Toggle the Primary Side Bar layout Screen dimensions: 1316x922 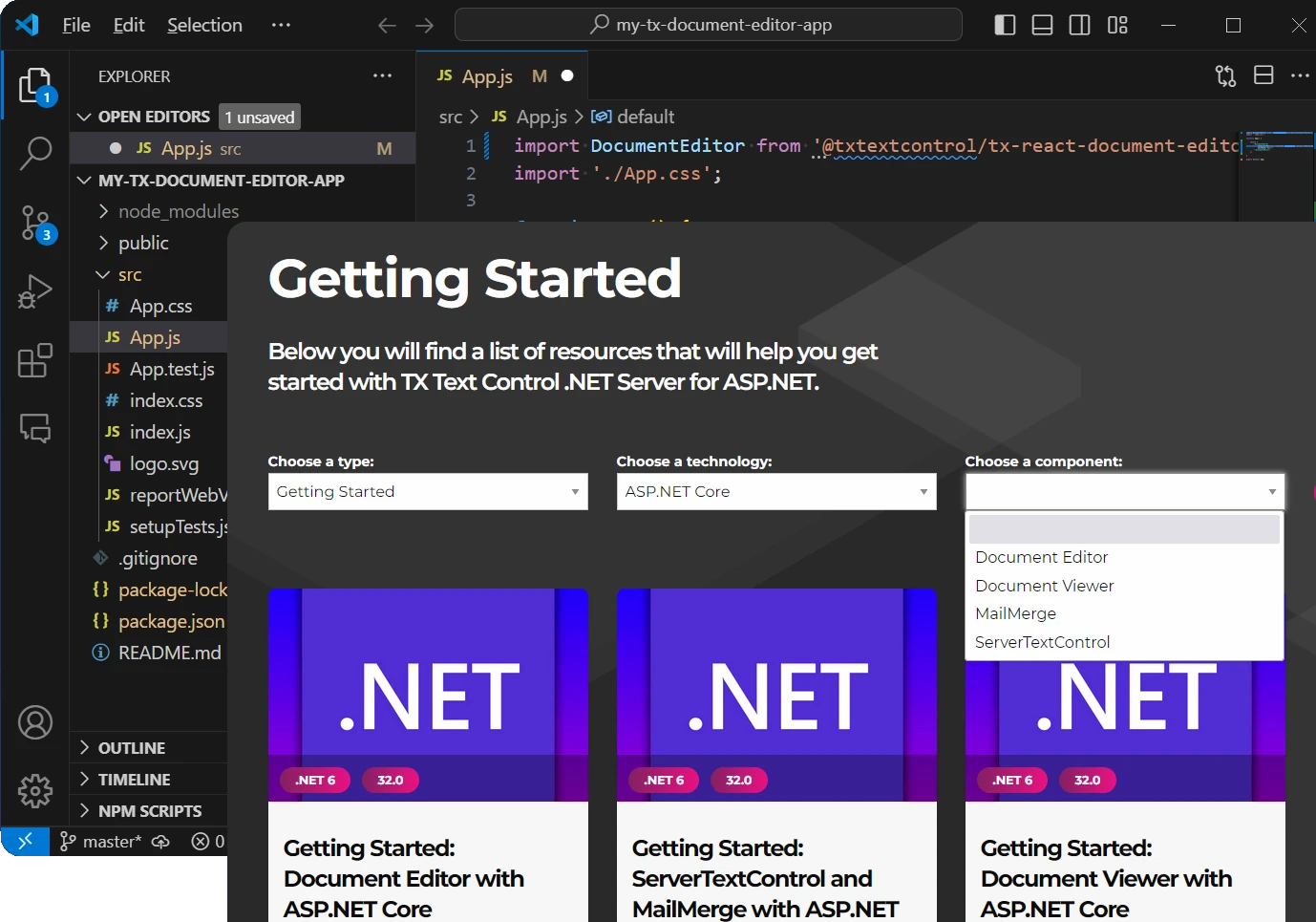[x=1005, y=25]
